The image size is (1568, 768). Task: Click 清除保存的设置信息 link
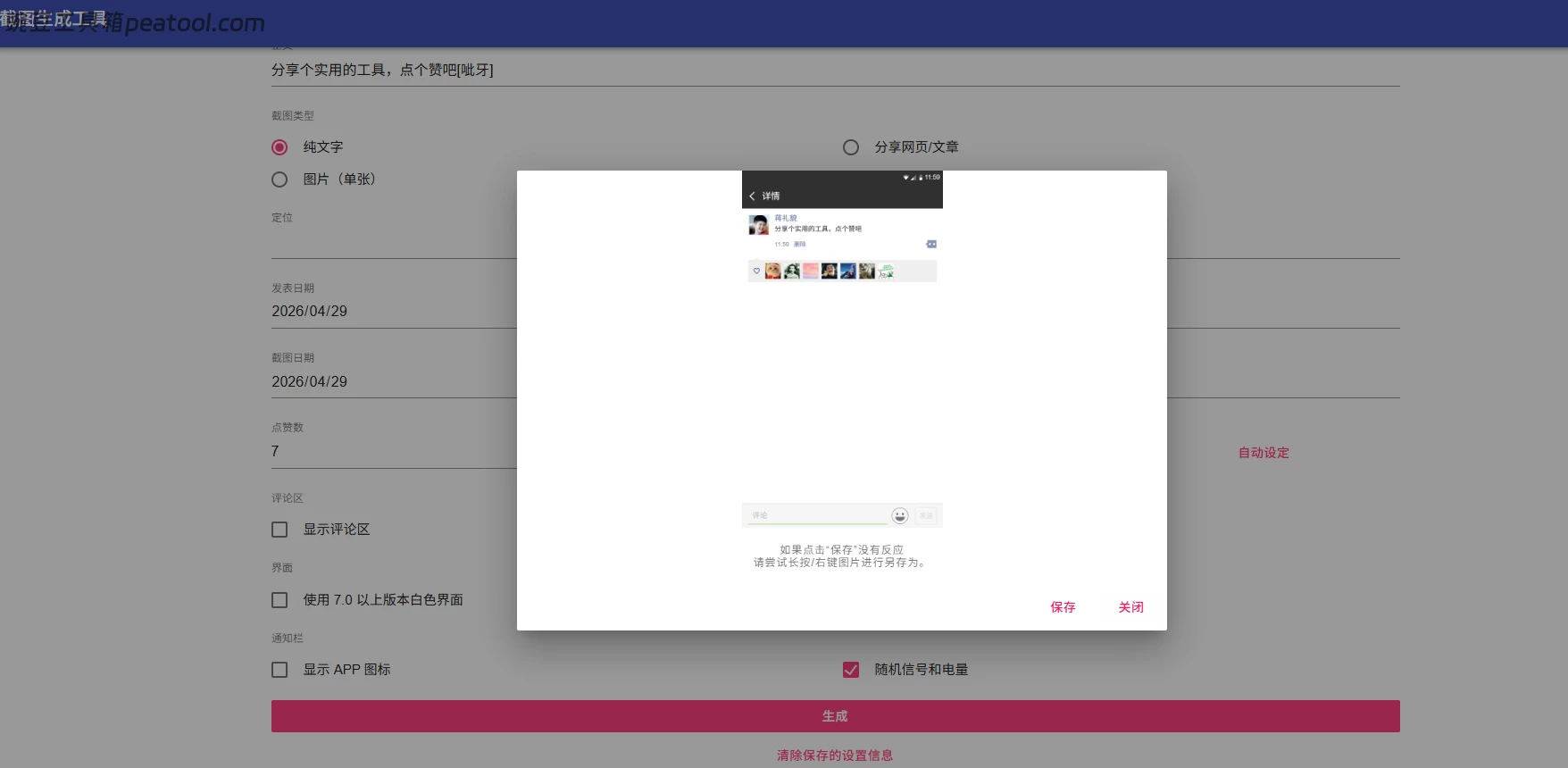click(x=834, y=755)
